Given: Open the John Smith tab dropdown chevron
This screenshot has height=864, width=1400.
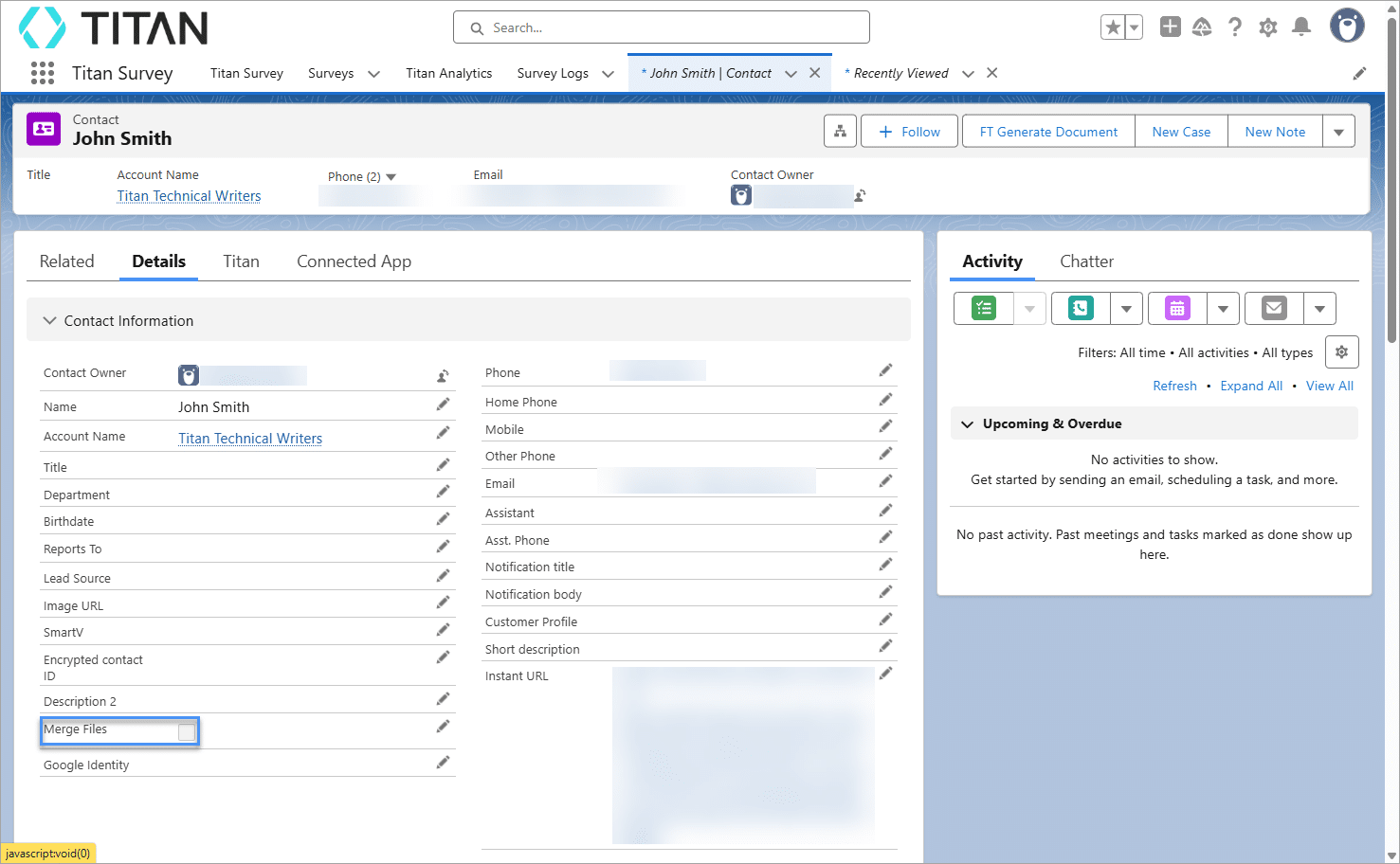Looking at the screenshot, I should [x=791, y=74].
